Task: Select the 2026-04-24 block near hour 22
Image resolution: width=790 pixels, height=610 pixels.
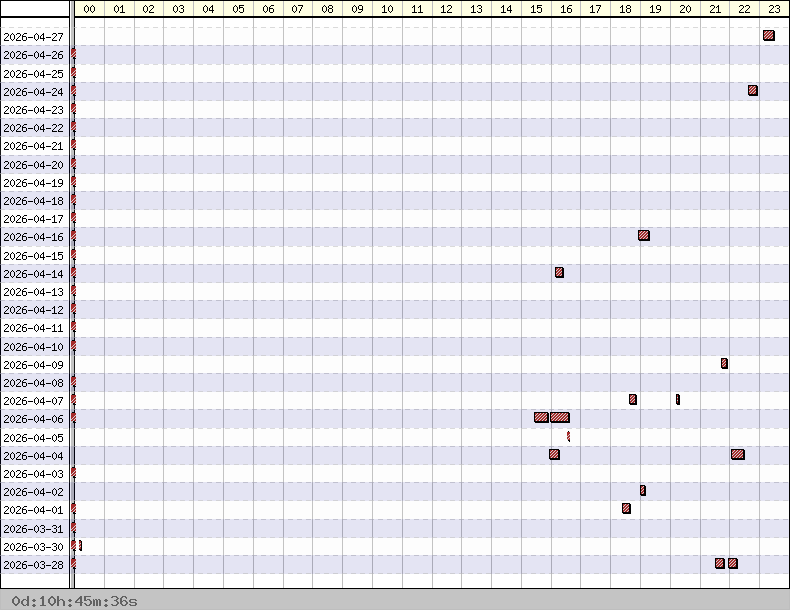Action: [753, 91]
